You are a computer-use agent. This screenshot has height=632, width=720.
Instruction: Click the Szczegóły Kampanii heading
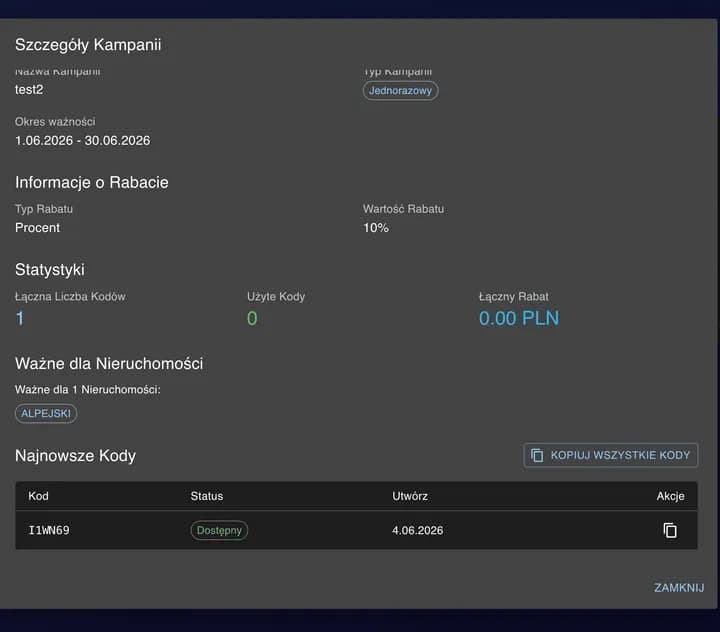[x=88, y=45]
